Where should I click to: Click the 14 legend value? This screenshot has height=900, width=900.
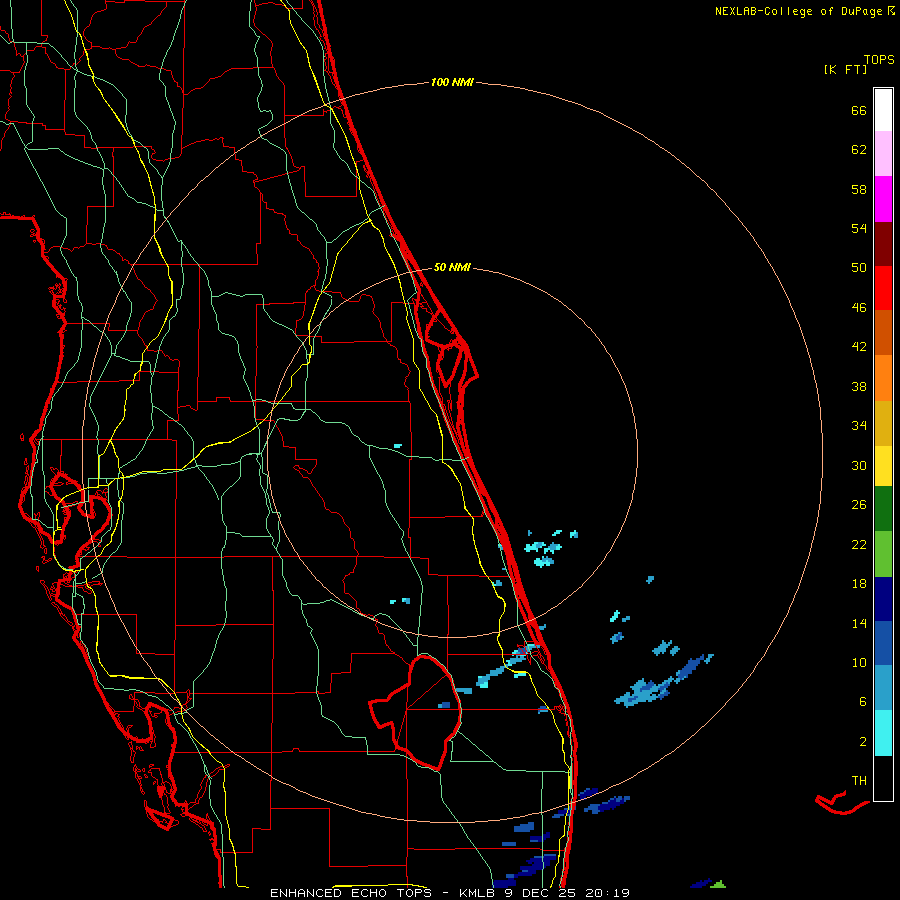[x=859, y=623]
